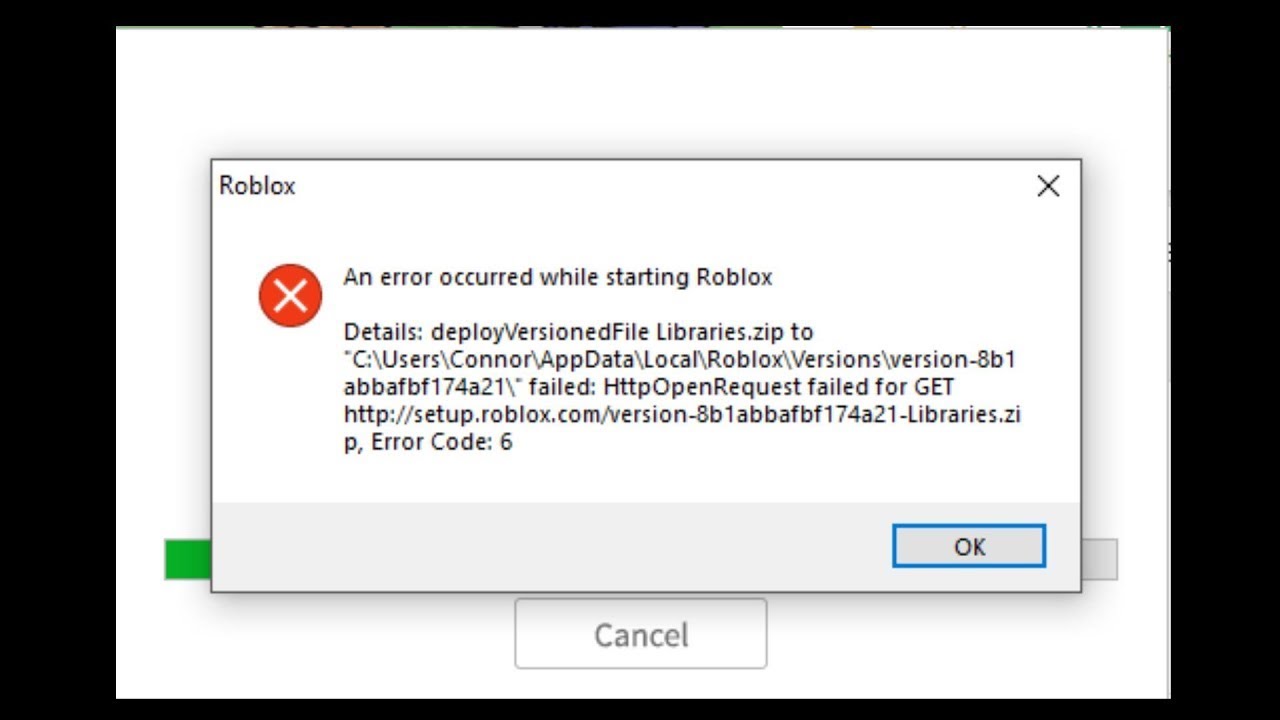Click the white installer window background
The image size is (1280, 720).
[640, 95]
